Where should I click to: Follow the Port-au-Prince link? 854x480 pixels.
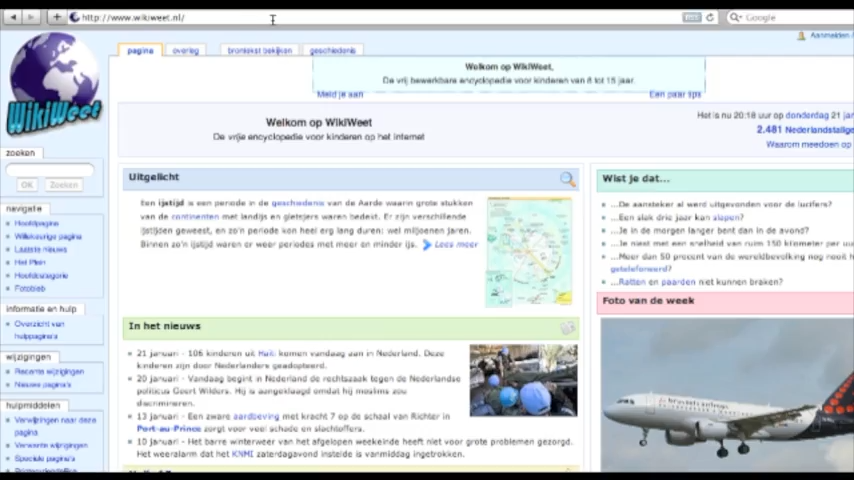click(169, 429)
